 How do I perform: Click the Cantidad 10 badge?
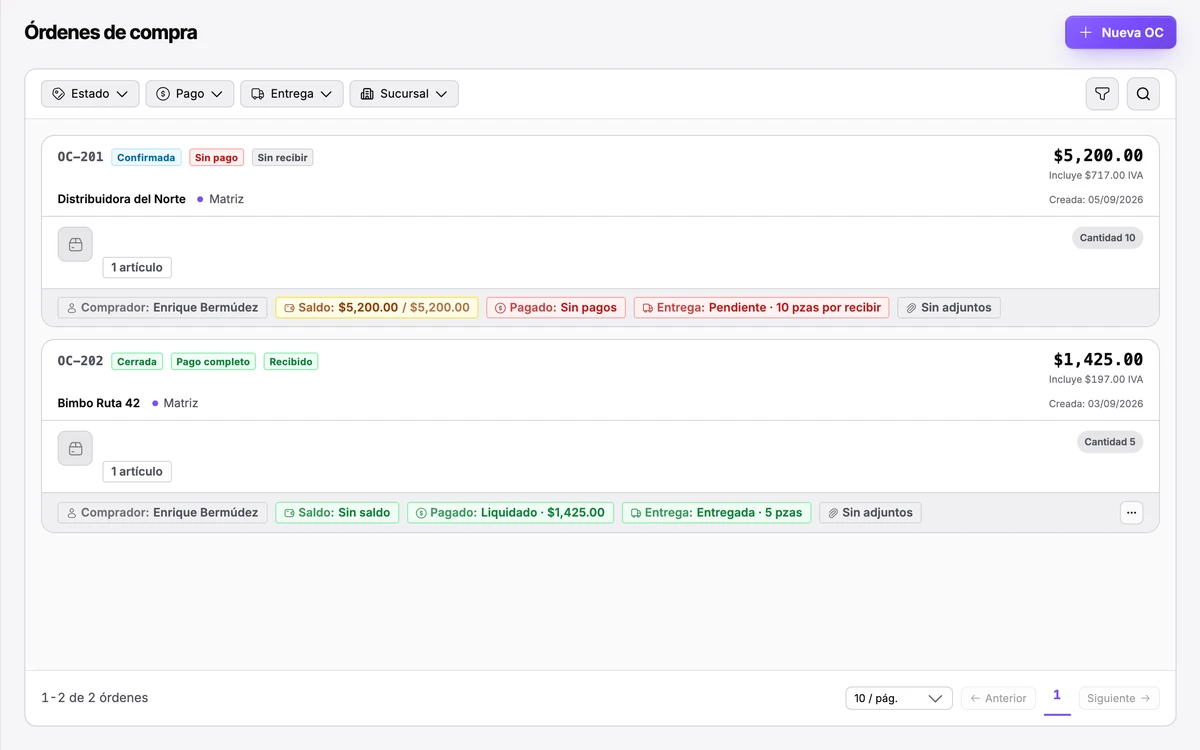pos(1108,238)
